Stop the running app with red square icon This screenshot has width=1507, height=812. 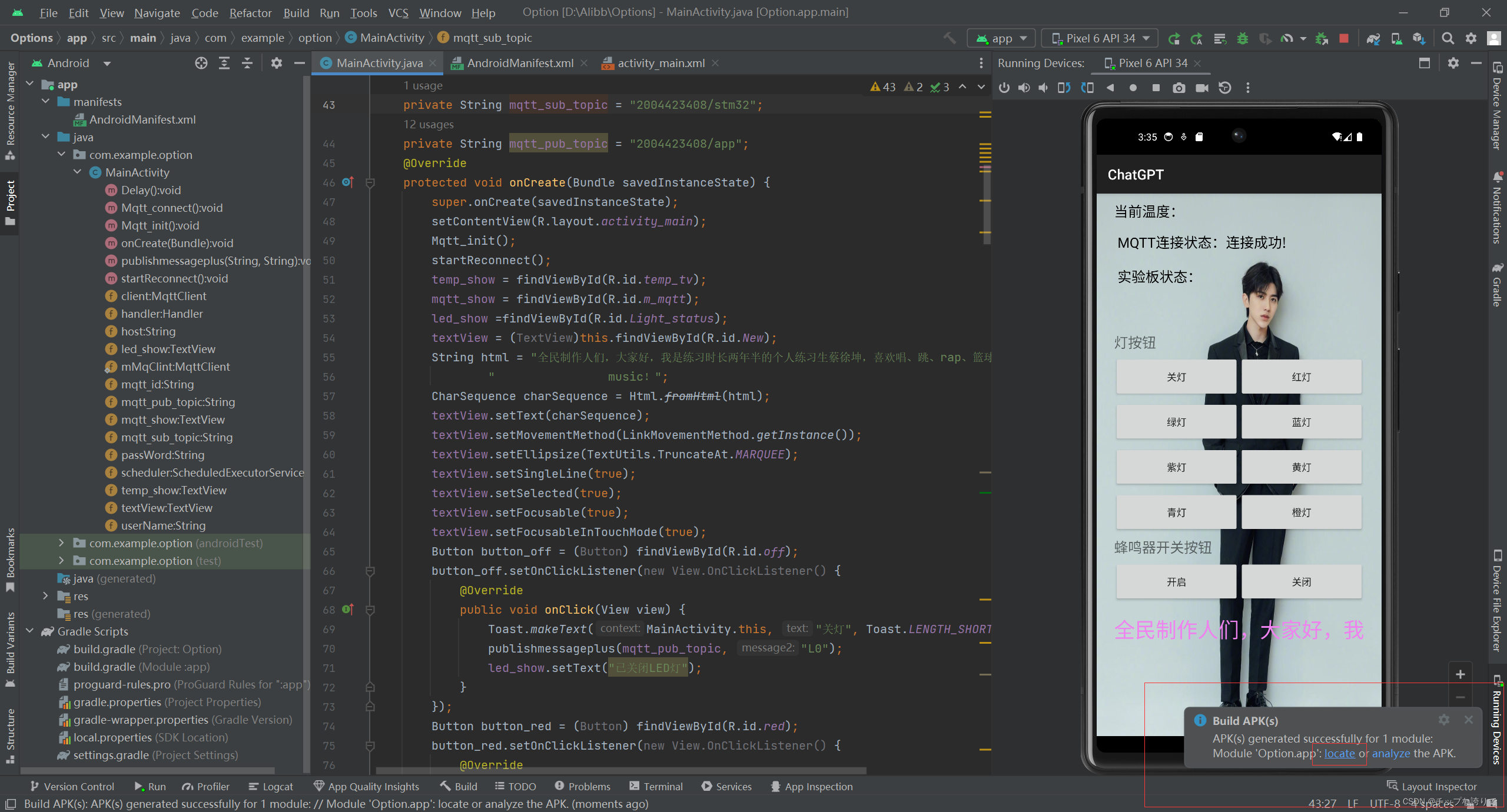click(1343, 38)
